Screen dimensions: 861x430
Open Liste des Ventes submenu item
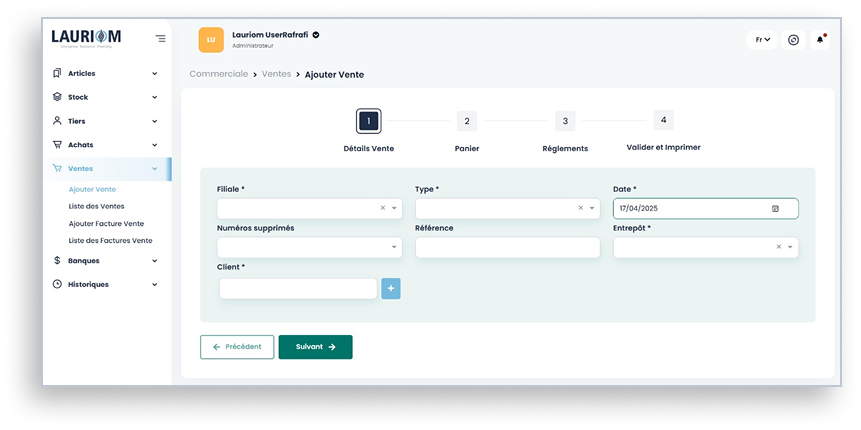coord(97,206)
